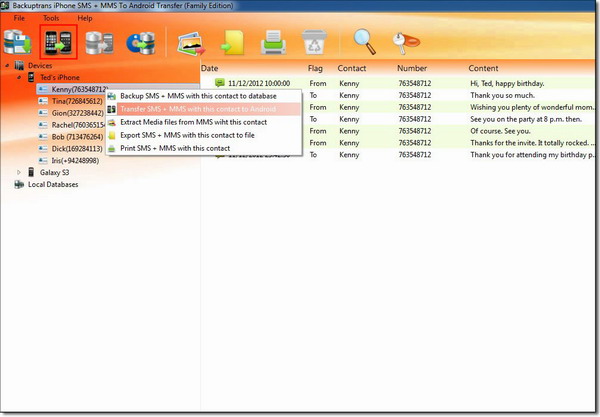Collapse the Devices tree node
The image size is (600, 417).
coord(7,65)
